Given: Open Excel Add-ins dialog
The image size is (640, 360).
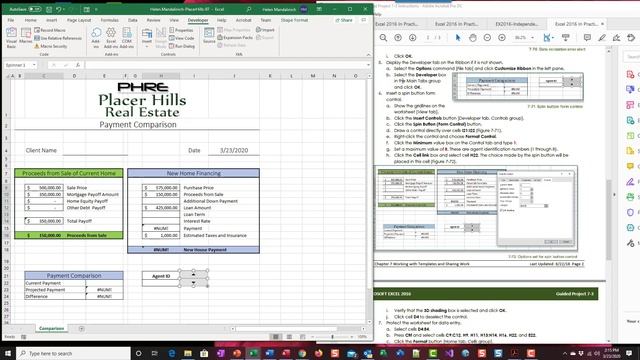Looking at the screenshot, I should point(111,38).
